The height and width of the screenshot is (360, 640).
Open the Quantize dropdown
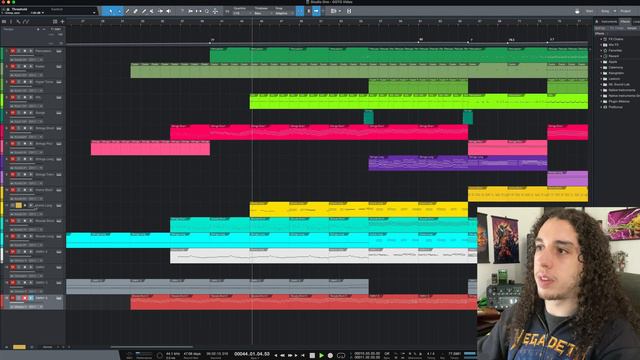click(242, 13)
